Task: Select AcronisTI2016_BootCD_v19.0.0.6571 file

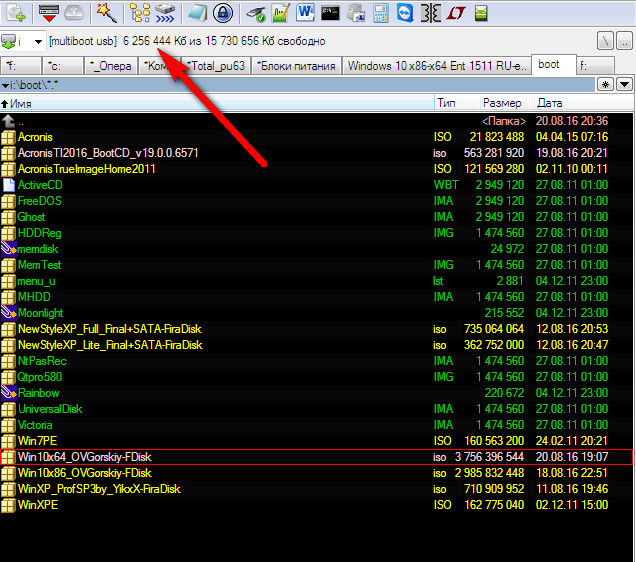Action: pyautogui.click(x=316, y=153)
